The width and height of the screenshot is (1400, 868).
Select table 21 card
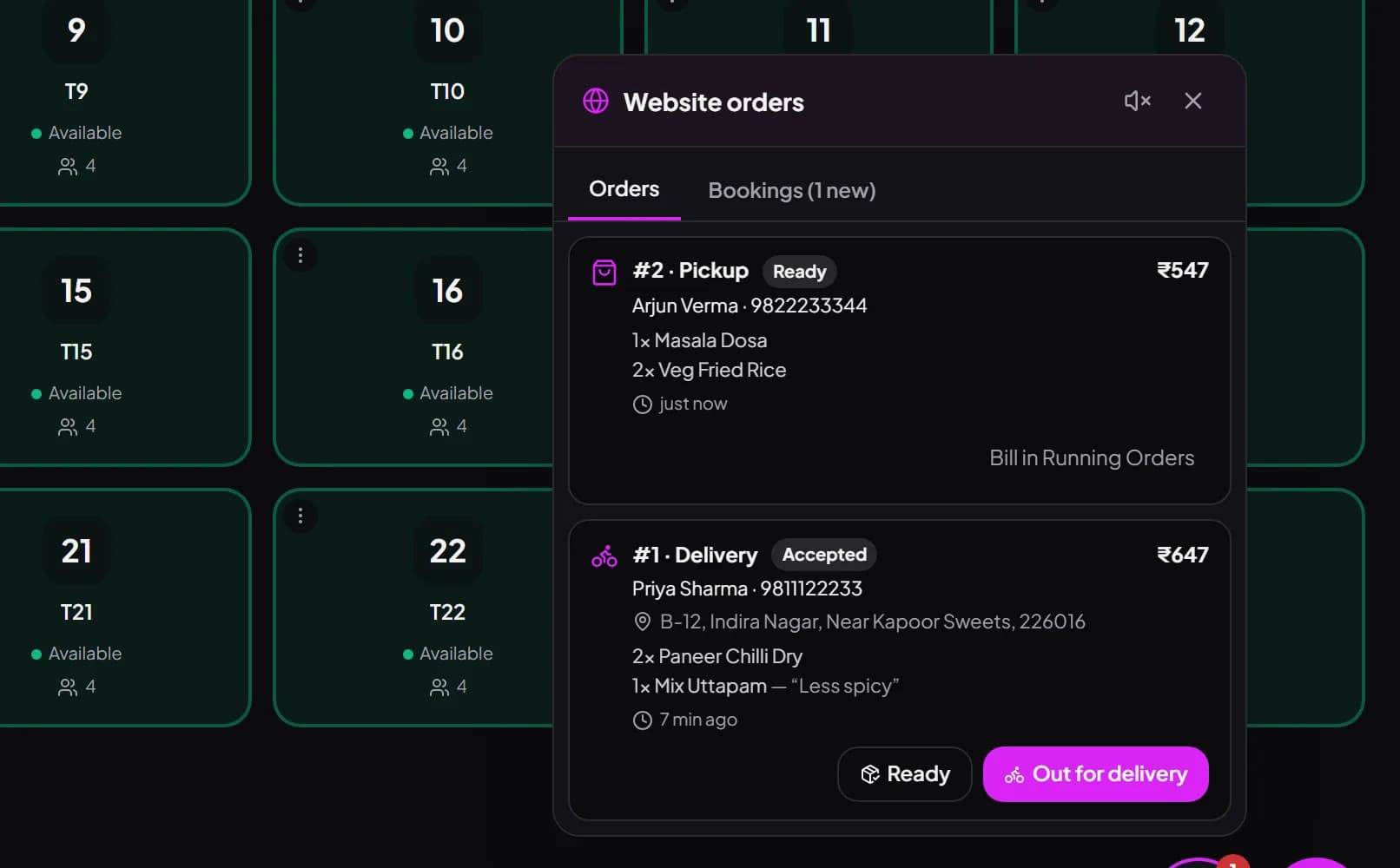pos(76,608)
